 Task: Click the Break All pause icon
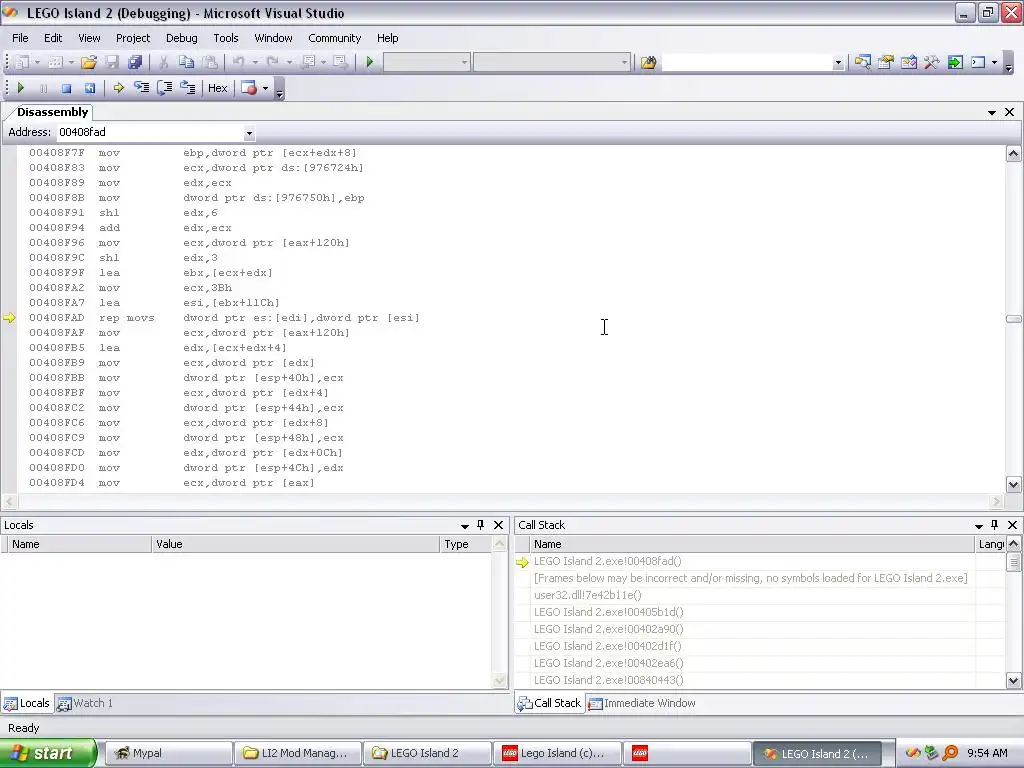pyautogui.click(x=43, y=88)
